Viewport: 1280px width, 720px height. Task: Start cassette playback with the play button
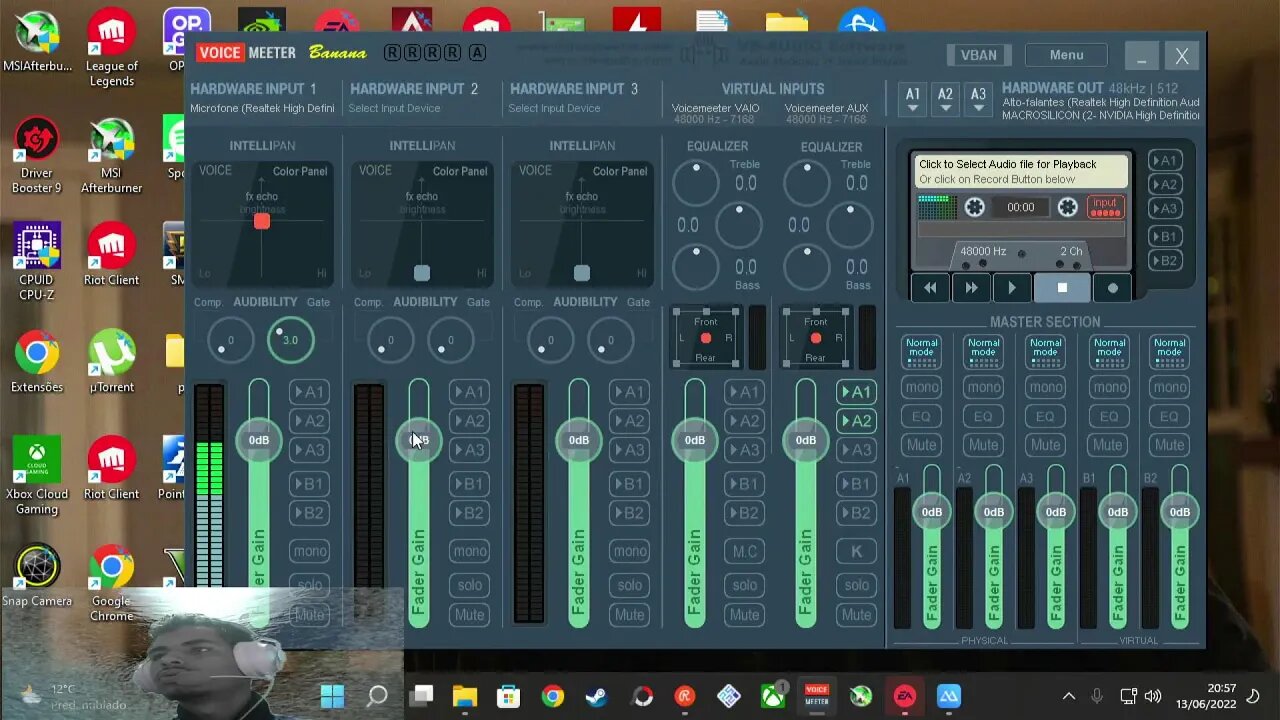1012,288
